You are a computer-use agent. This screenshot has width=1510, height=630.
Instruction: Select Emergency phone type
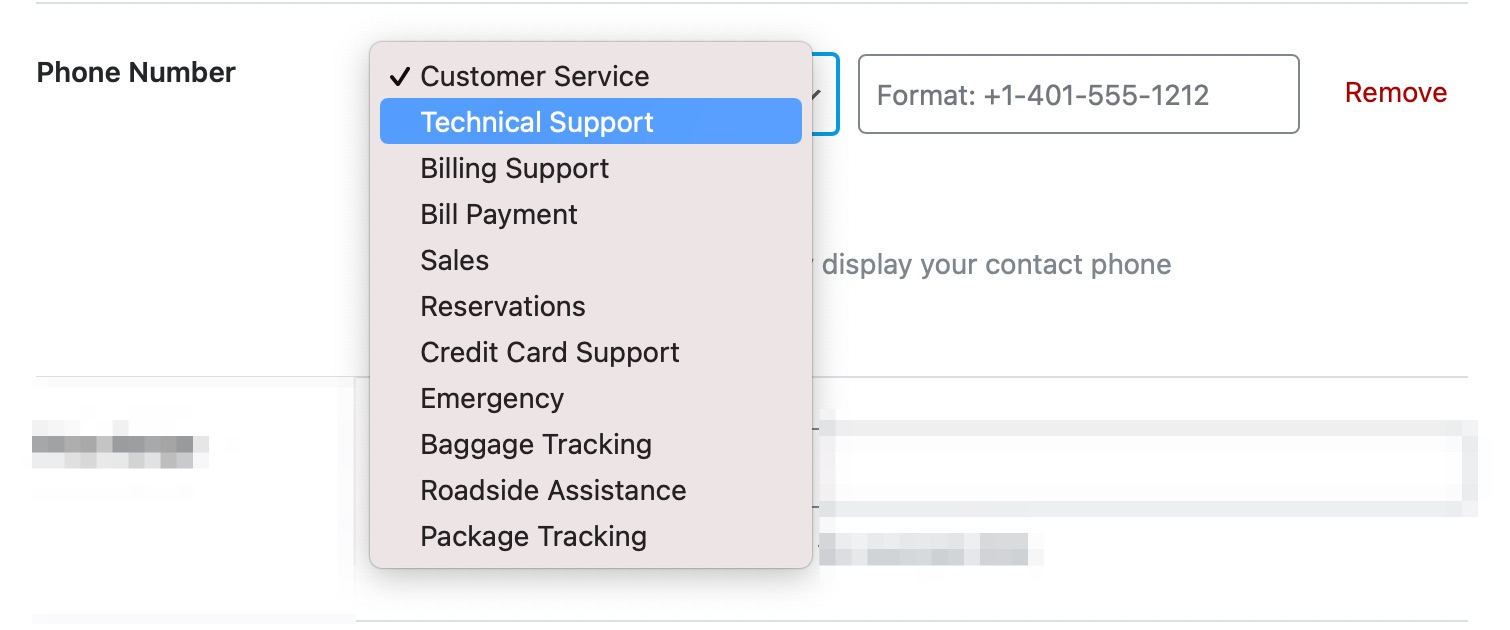pos(590,398)
